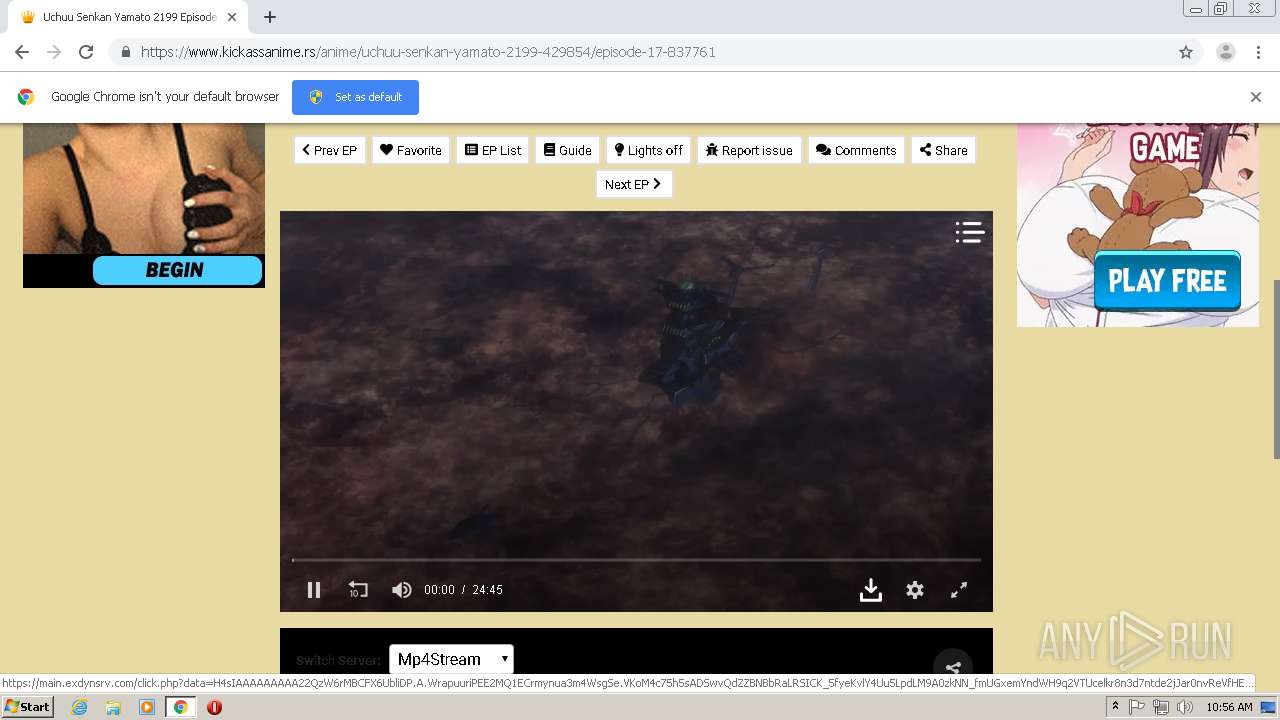Launch Internet Explorer from taskbar

pyautogui.click(x=79, y=707)
